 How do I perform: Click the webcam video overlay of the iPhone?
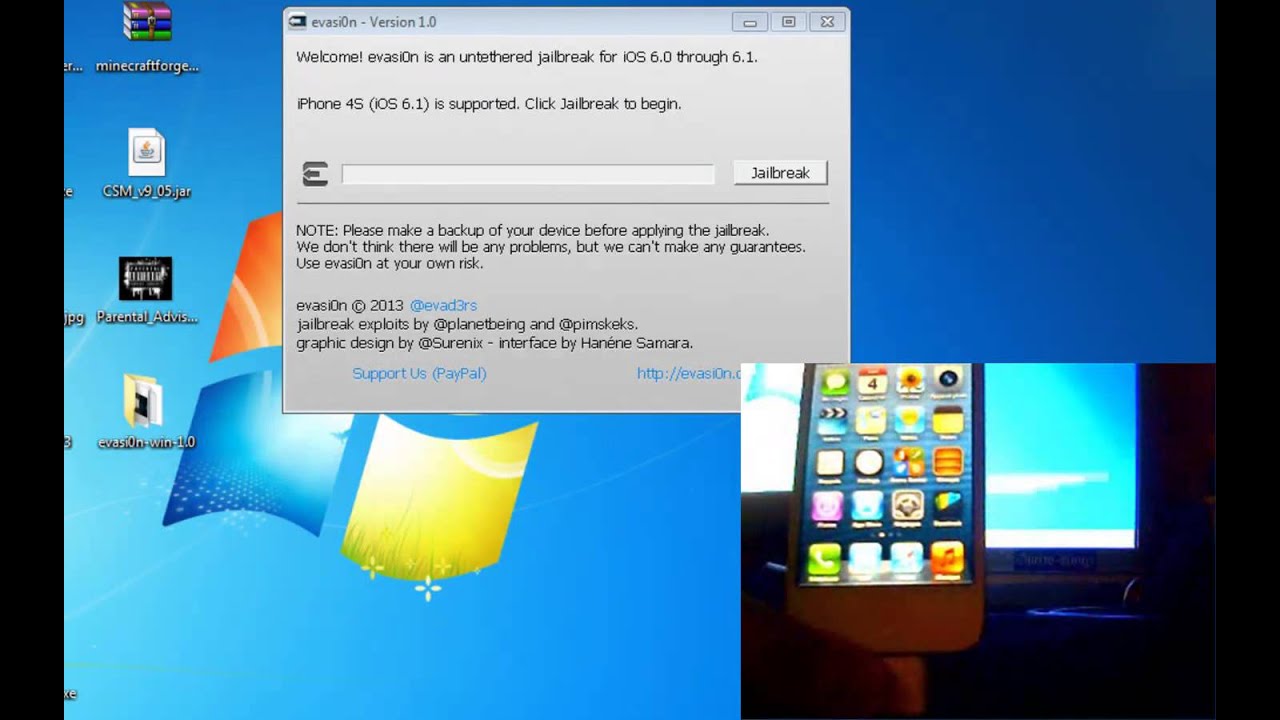pos(978,541)
